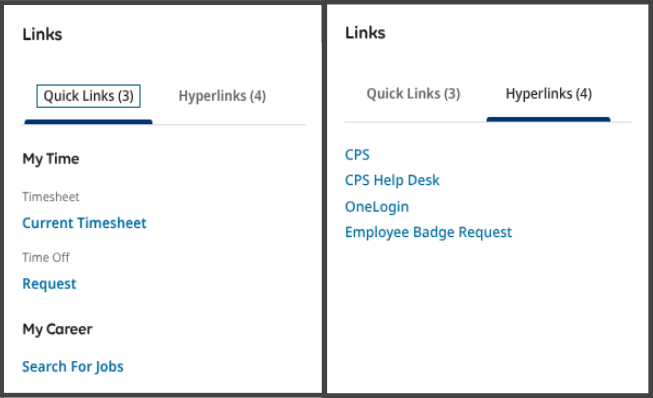Click the My Time section heading

pyautogui.click(x=51, y=159)
